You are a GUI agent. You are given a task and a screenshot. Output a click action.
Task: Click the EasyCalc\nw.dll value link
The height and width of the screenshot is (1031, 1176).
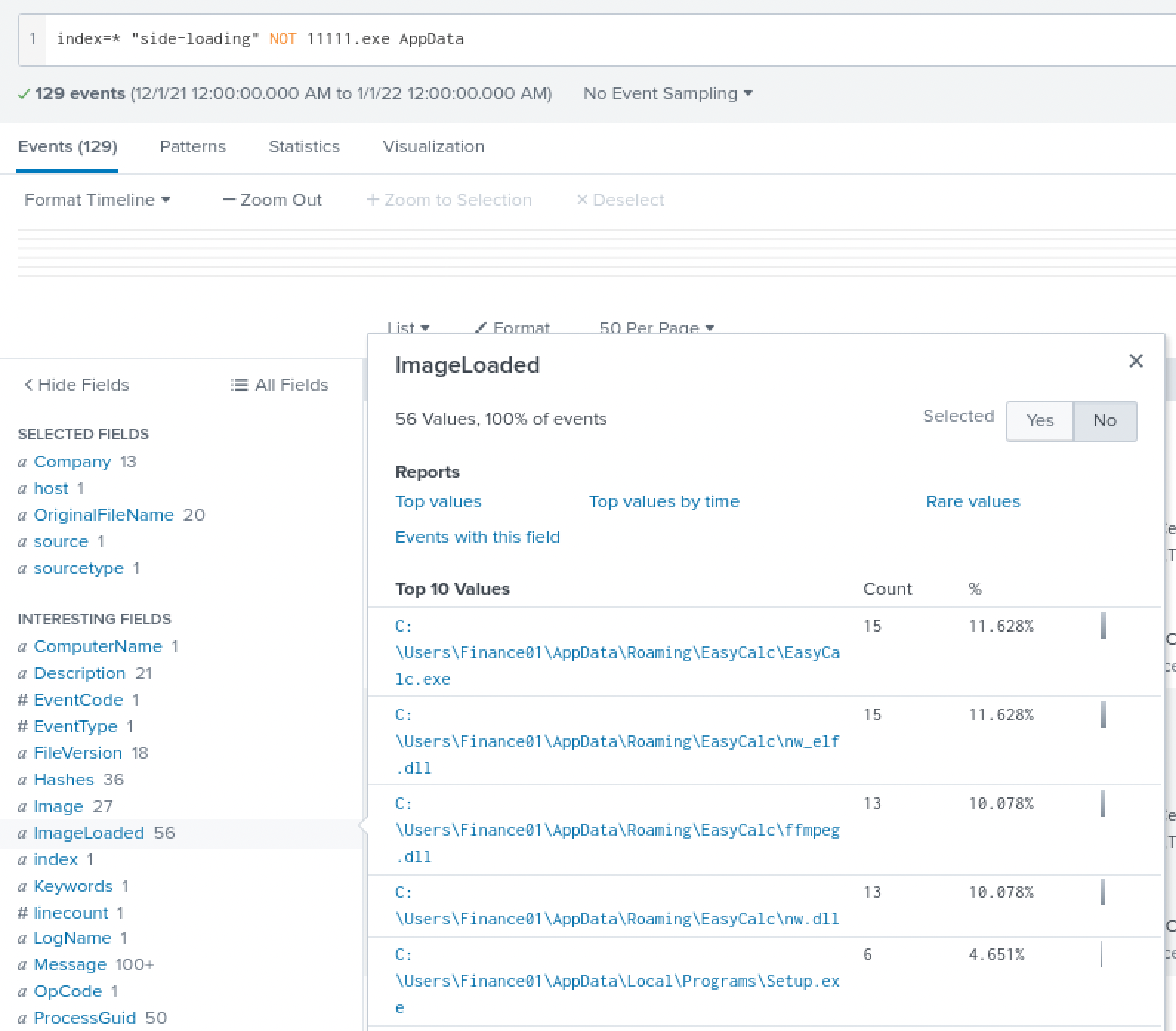pos(618,905)
